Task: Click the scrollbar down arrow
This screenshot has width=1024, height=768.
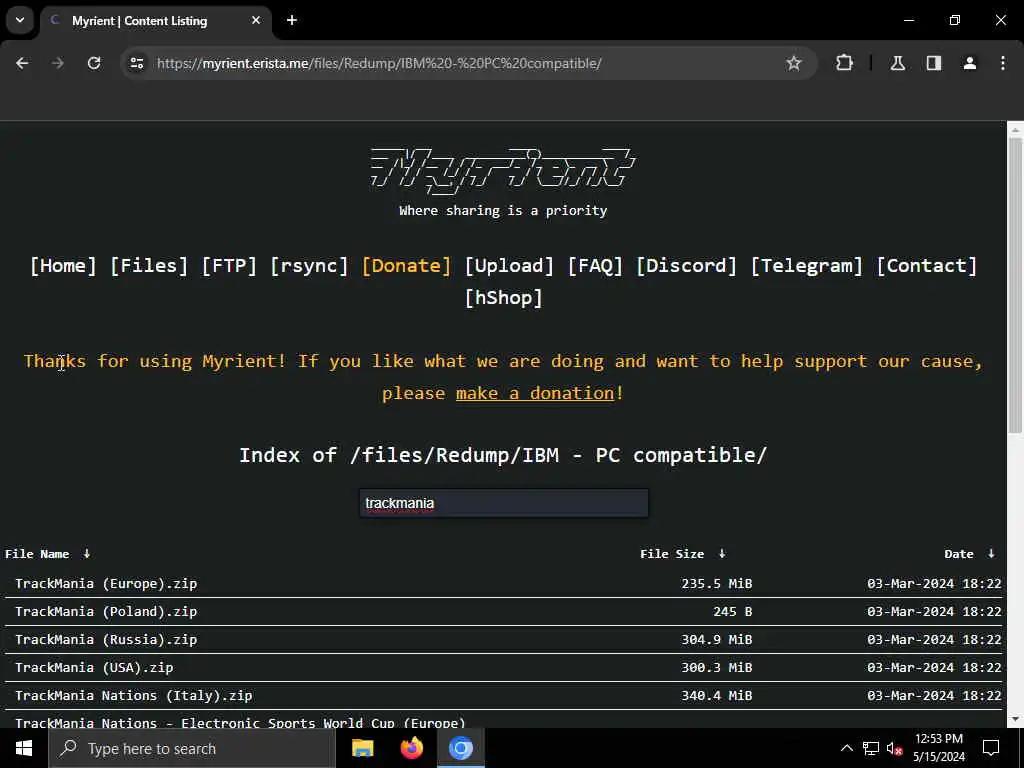Action: pos(1015,719)
